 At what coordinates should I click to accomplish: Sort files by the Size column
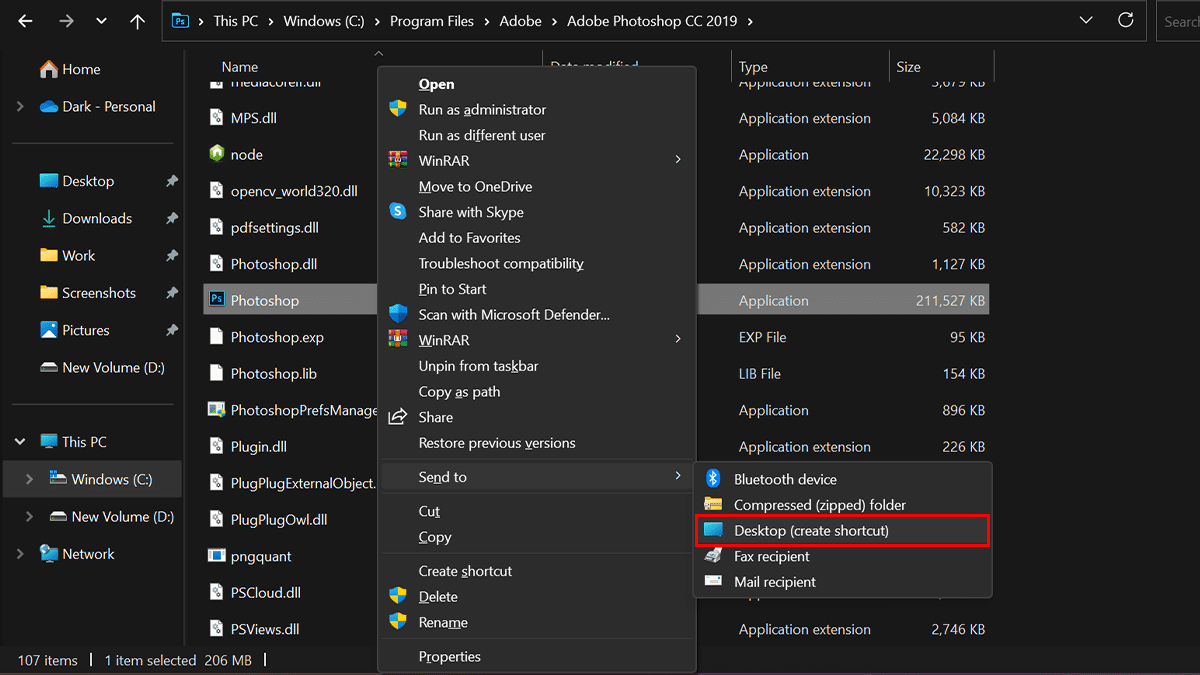point(908,67)
